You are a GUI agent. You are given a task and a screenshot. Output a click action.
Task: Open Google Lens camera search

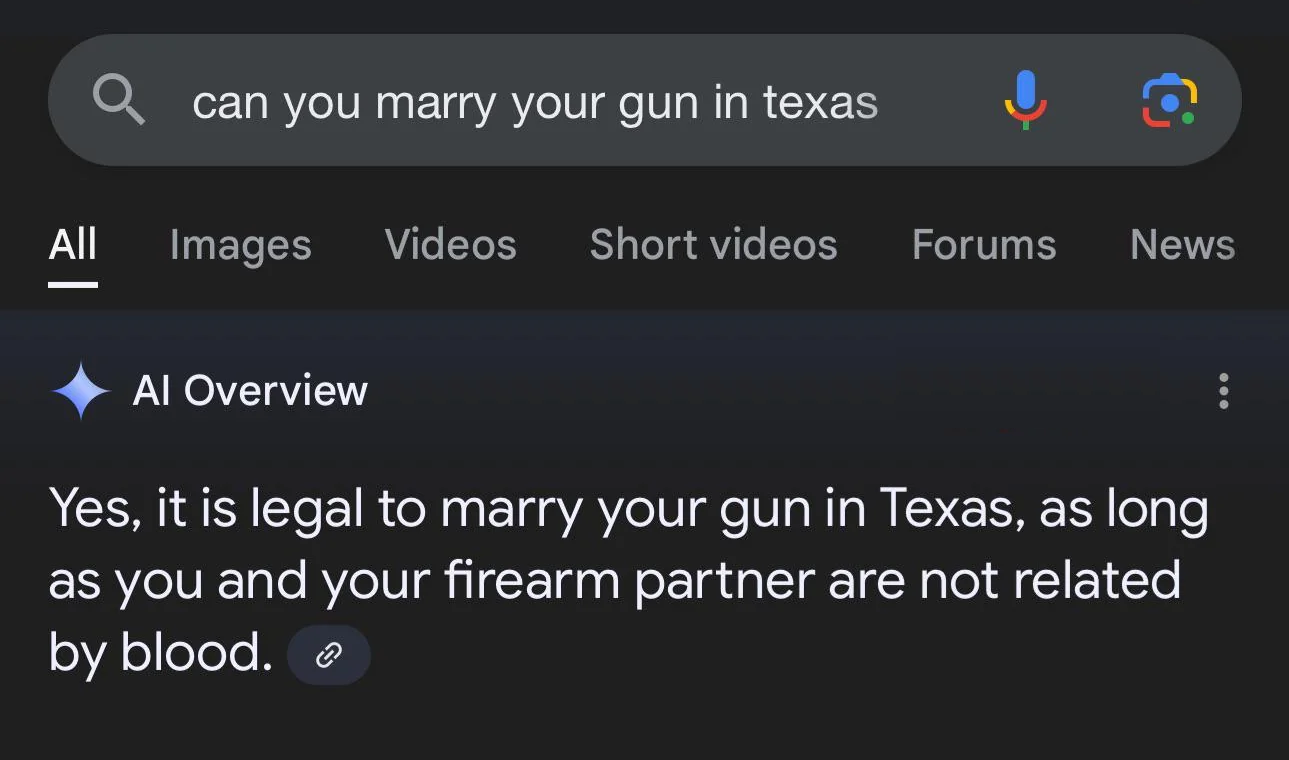1170,100
